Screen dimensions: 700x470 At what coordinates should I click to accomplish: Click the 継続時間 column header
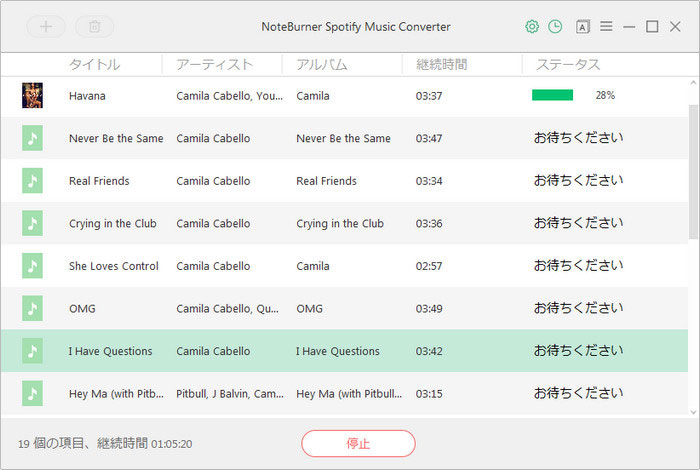click(x=442, y=65)
